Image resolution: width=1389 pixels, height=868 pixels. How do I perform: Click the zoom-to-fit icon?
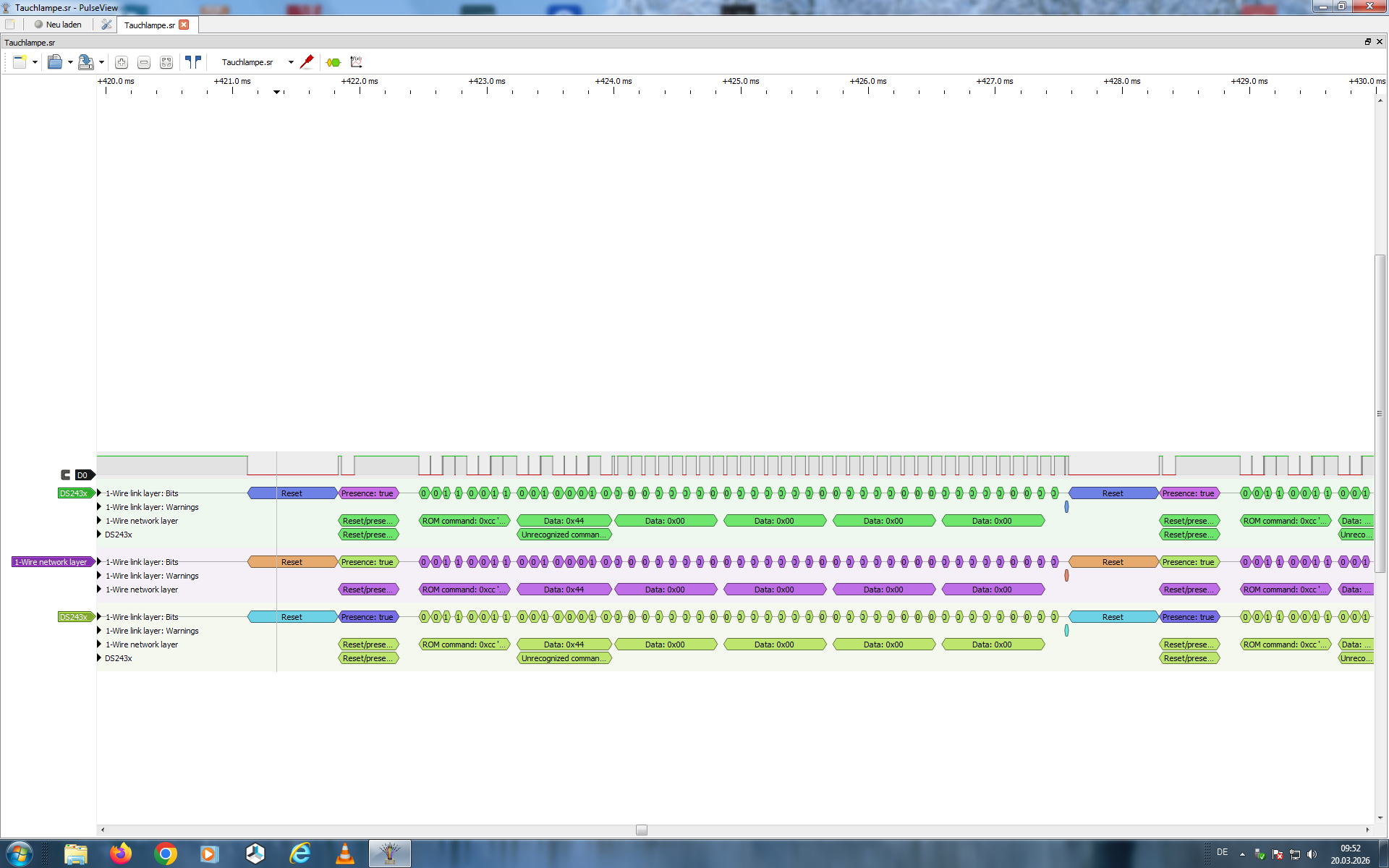(x=166, y=62)
